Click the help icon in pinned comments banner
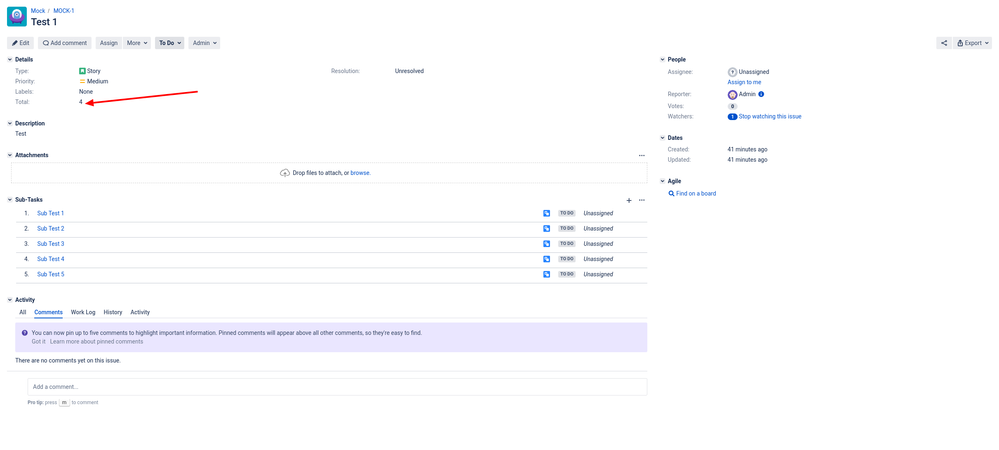This screenshot has width=999, height=450. point(24,333)
